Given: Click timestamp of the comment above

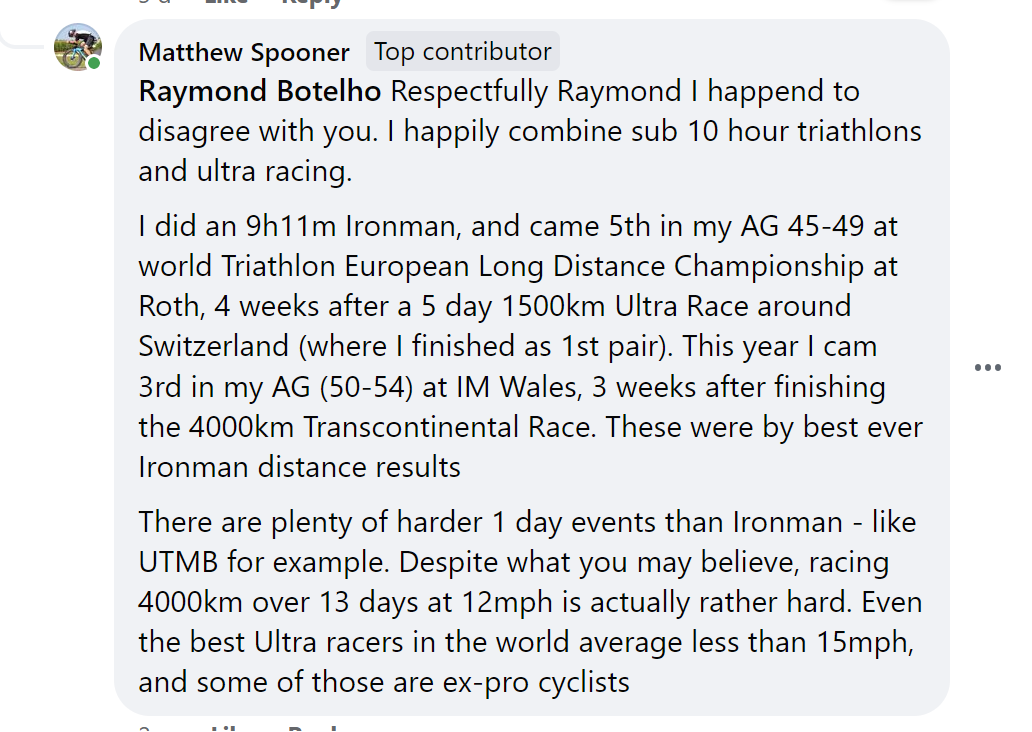Looking at the screenshot, I should click(x=155, y=2).
